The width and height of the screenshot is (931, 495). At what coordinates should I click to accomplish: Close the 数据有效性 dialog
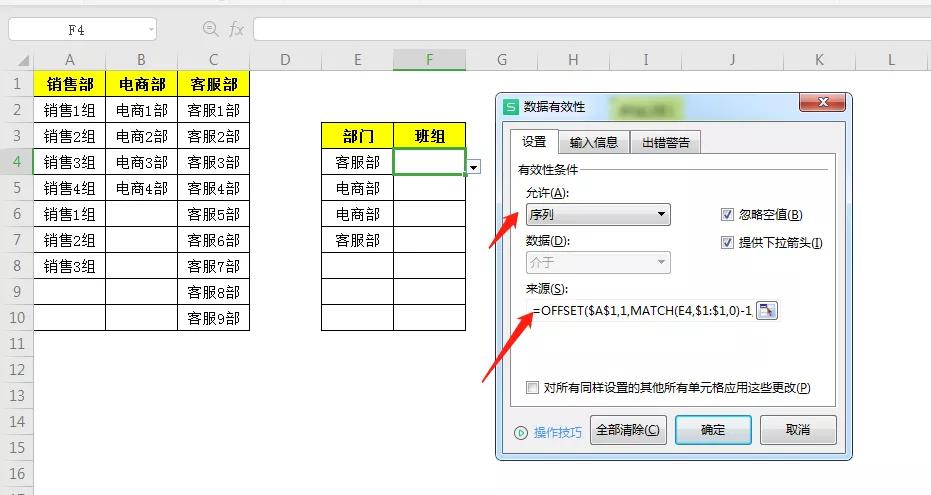point(822,102)
